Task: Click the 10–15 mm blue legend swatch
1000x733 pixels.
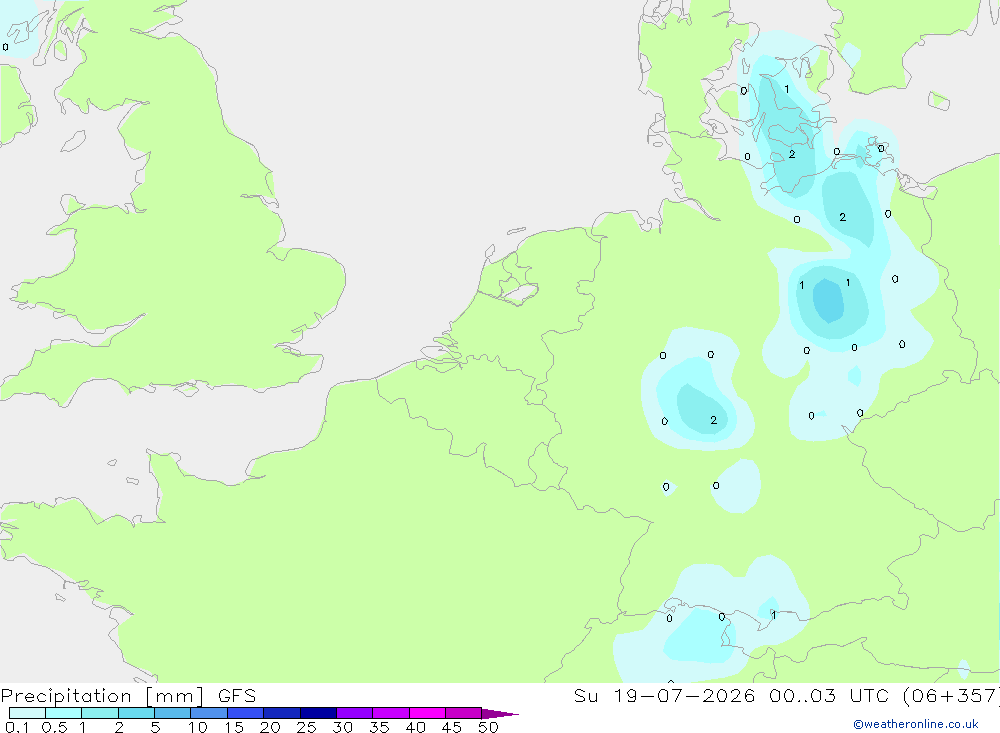Action: click(209, 713)
